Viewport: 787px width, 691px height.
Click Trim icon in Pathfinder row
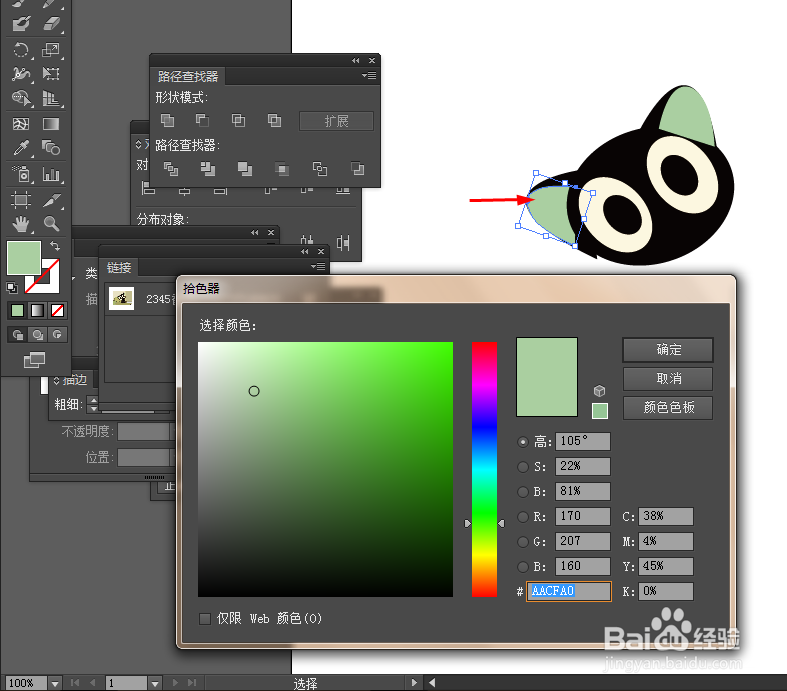pyautogui.click(x=207, y=169)
